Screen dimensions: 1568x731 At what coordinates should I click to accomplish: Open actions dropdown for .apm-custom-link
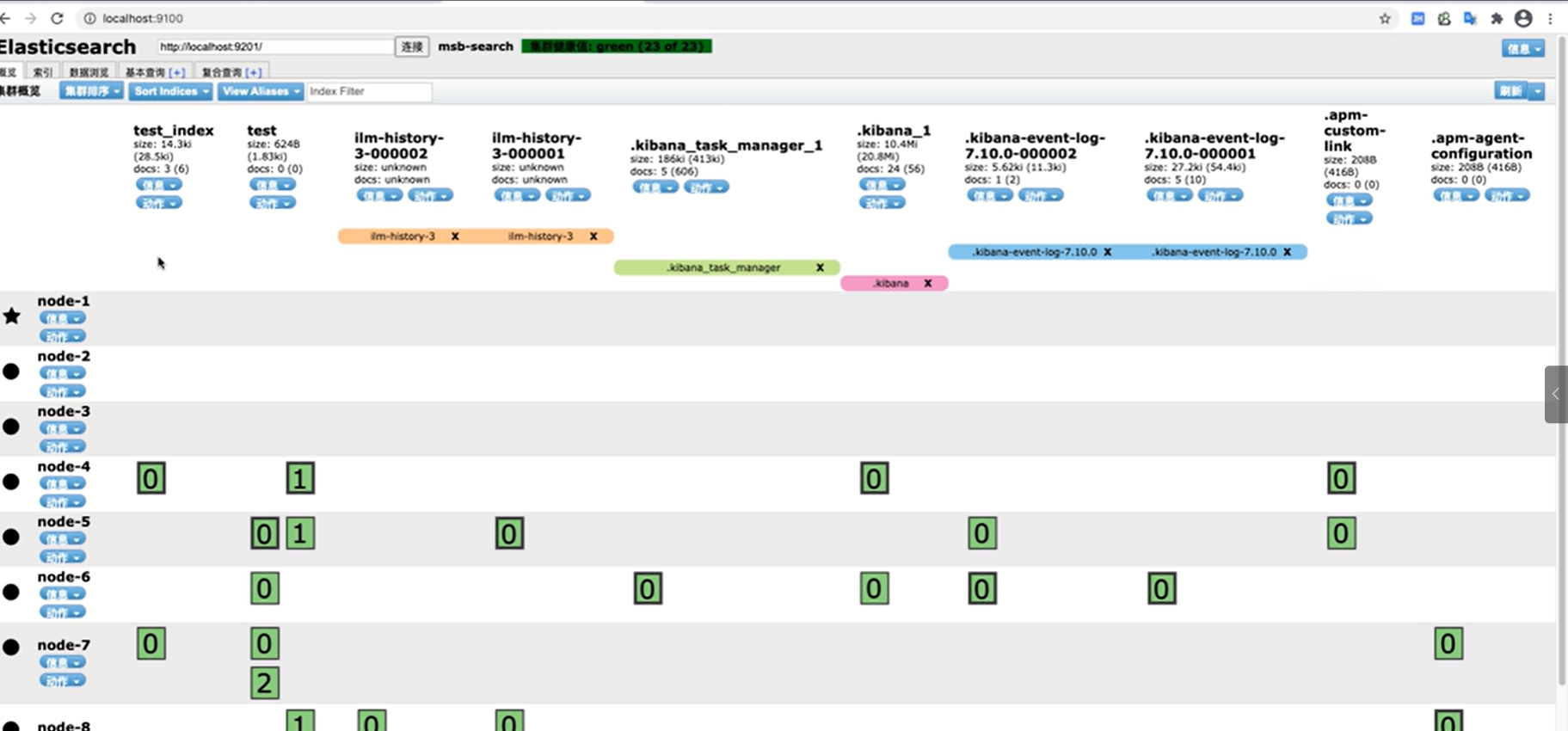(x=1350, y=218)
